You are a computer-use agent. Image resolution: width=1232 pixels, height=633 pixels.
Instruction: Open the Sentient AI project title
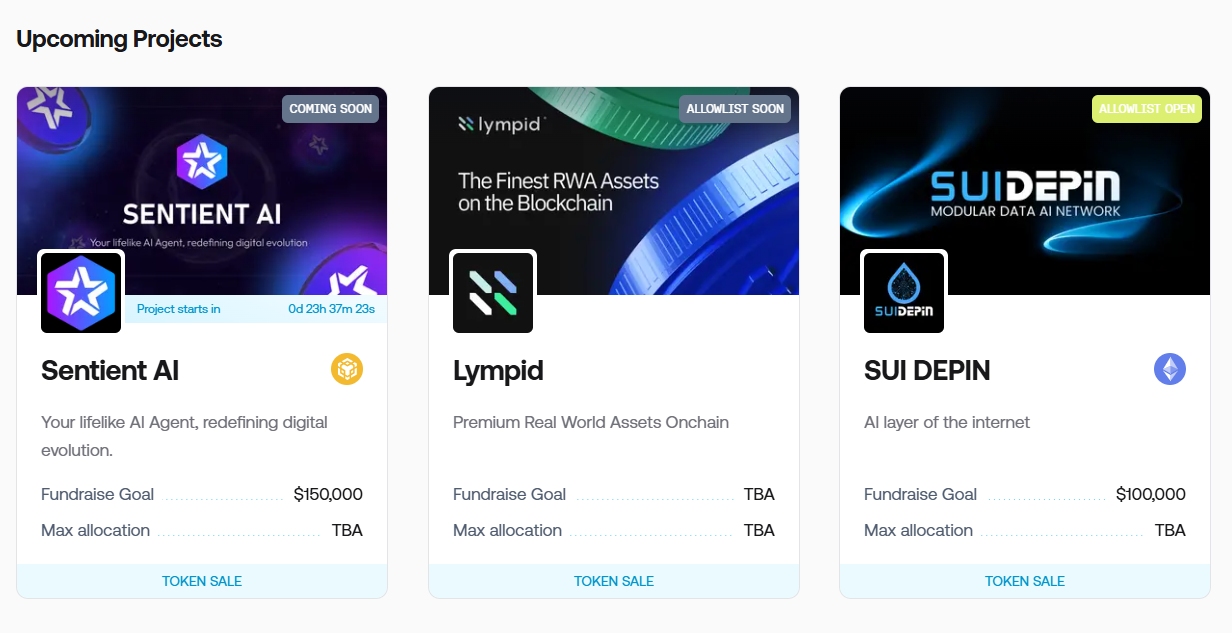tap(110, 371)
